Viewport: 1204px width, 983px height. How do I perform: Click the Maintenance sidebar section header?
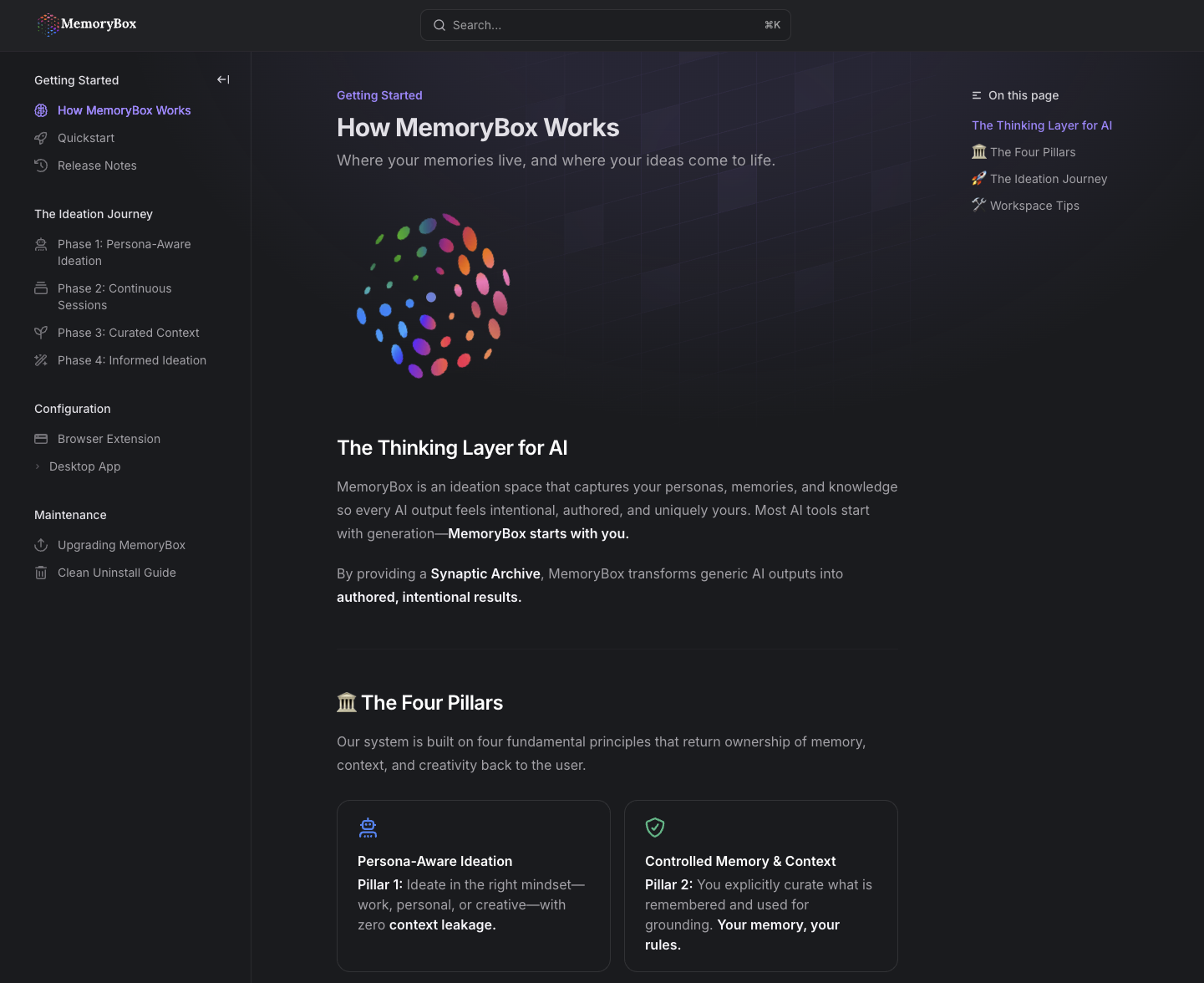[x=70, y=515]
